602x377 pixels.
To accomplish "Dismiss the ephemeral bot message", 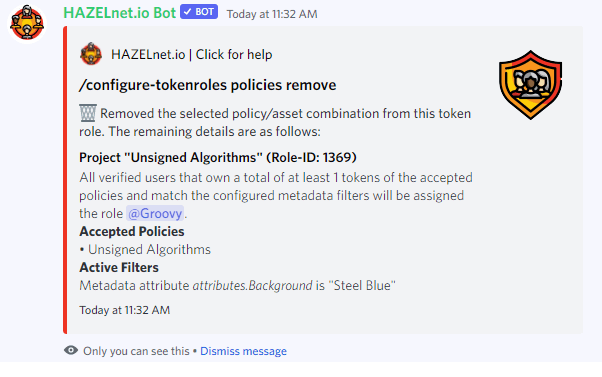I will (243, 351).
